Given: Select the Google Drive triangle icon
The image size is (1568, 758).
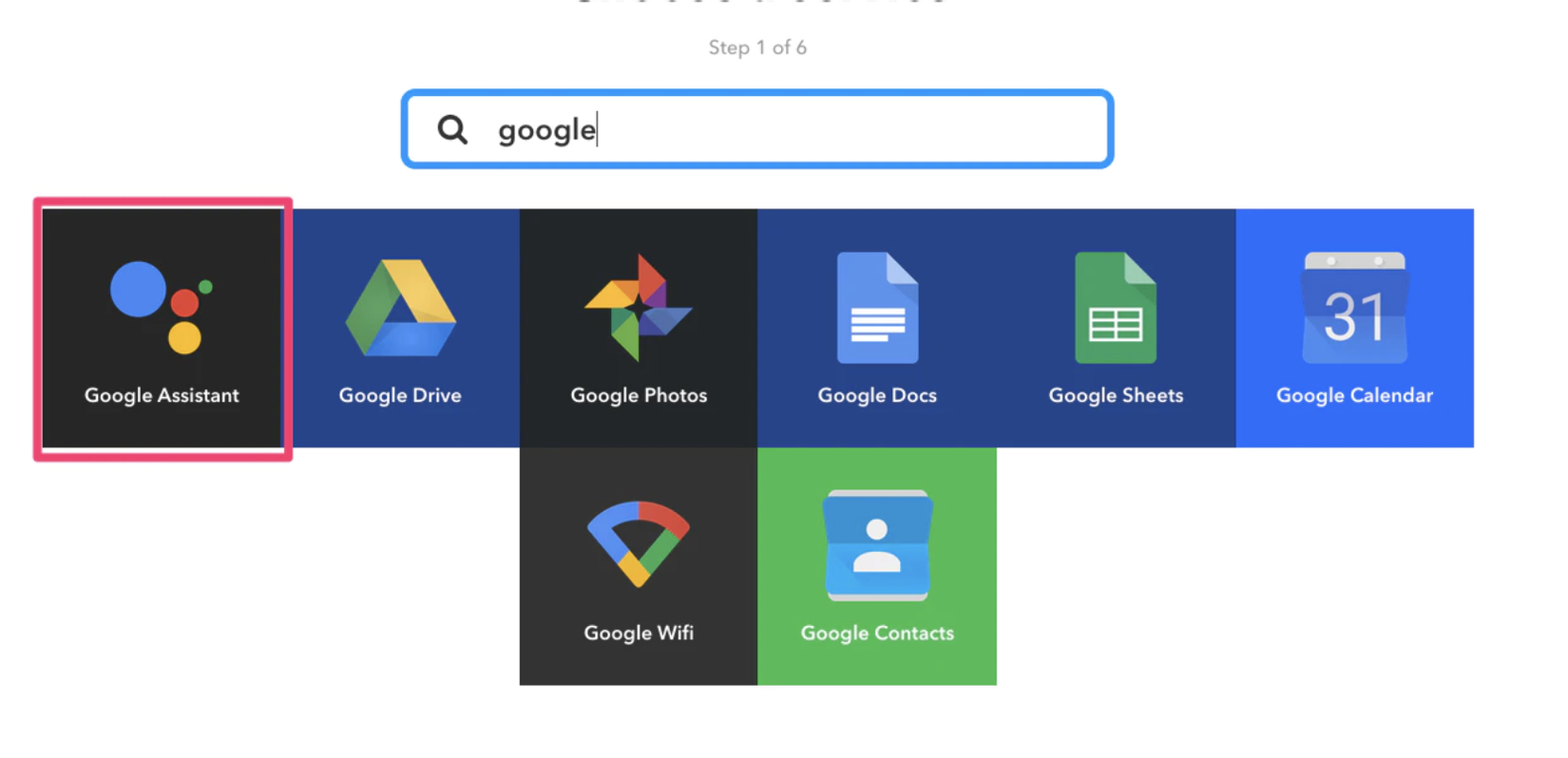Looking at the screenshot, I should 400,309.
